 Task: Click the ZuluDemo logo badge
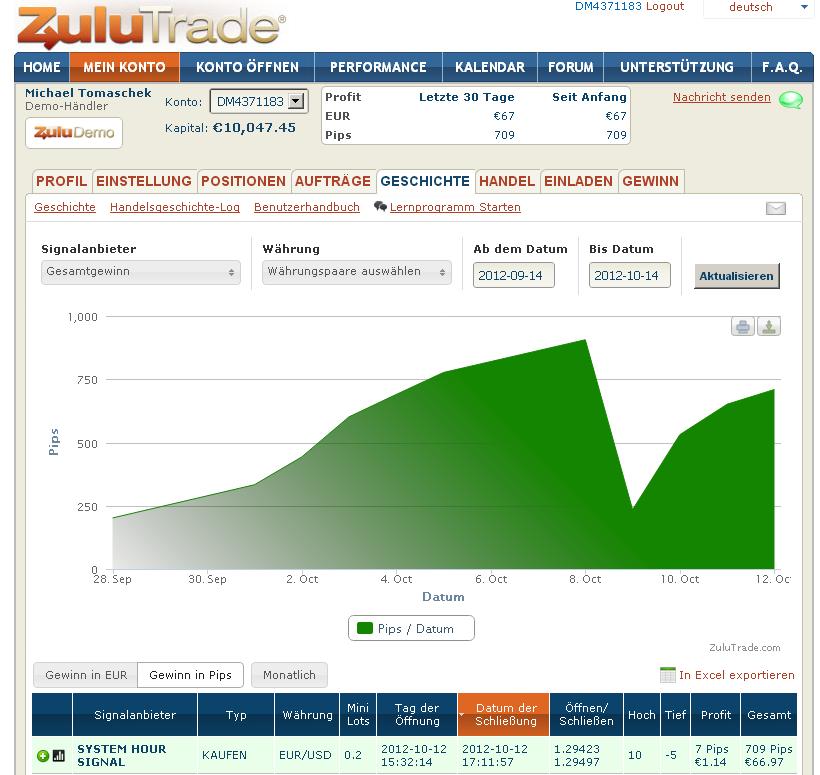pyautogui.click(x=73, y=133)
